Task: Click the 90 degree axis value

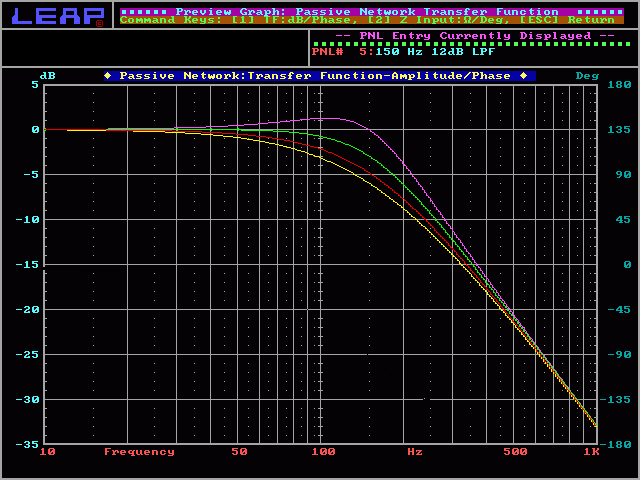Action: click(623, 175)
